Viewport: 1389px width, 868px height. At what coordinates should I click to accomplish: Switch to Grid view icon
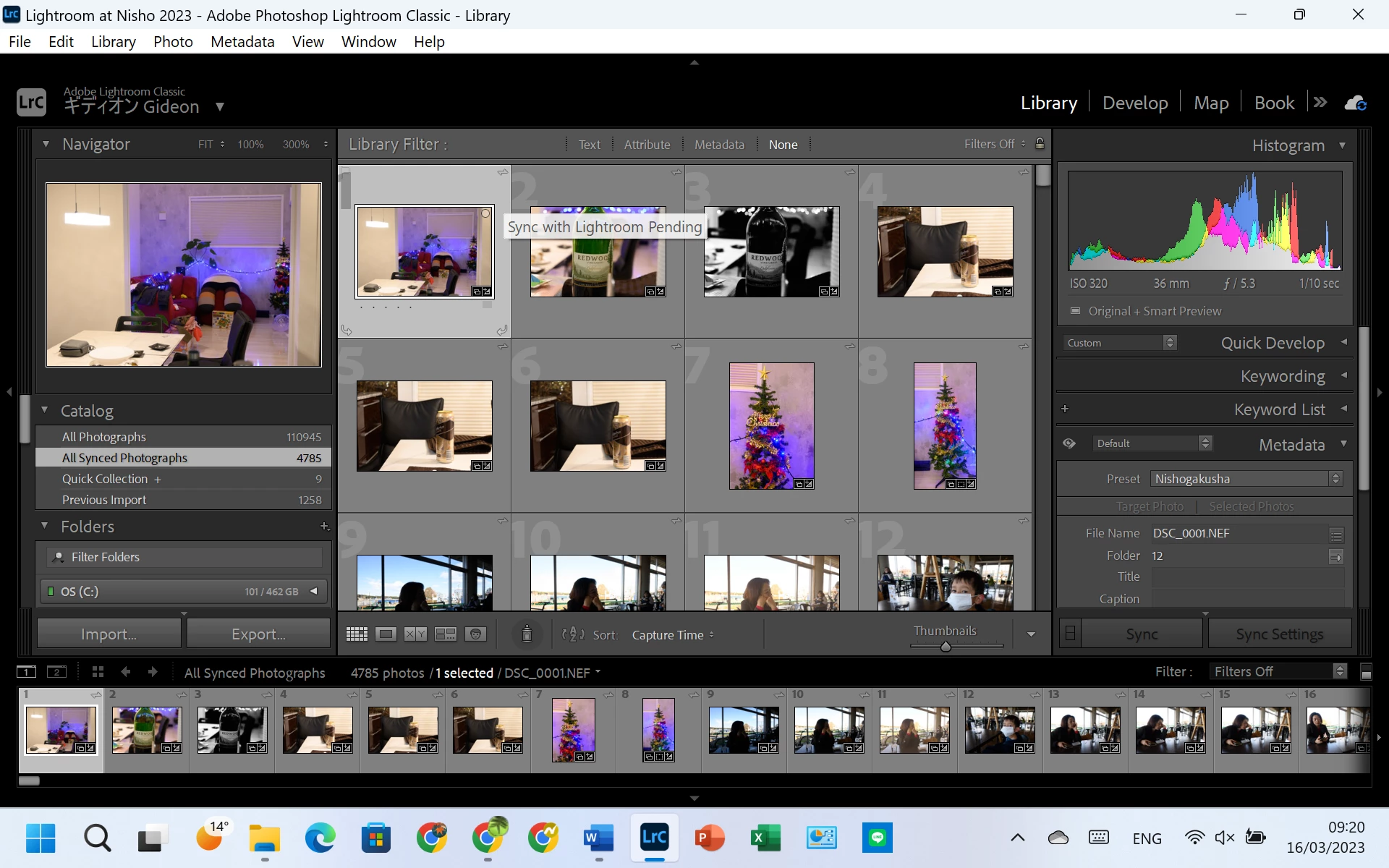(357, 634)
